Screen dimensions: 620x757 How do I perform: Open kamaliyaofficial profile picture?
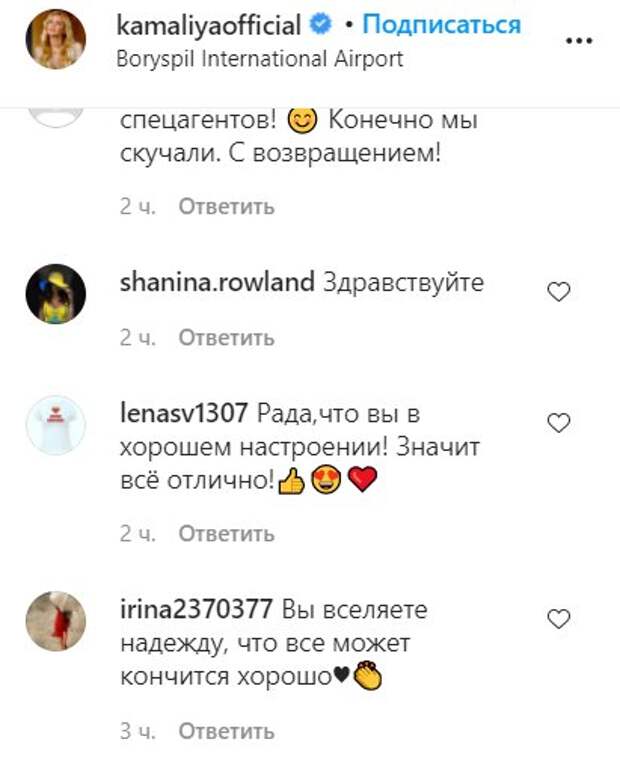pos(56,39)
